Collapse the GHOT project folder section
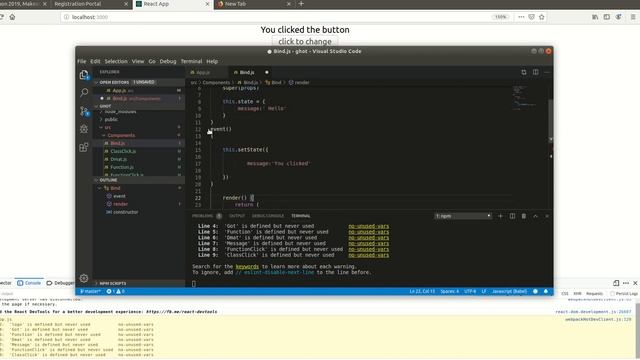The image size is (640, 360). tap(139, 106)
